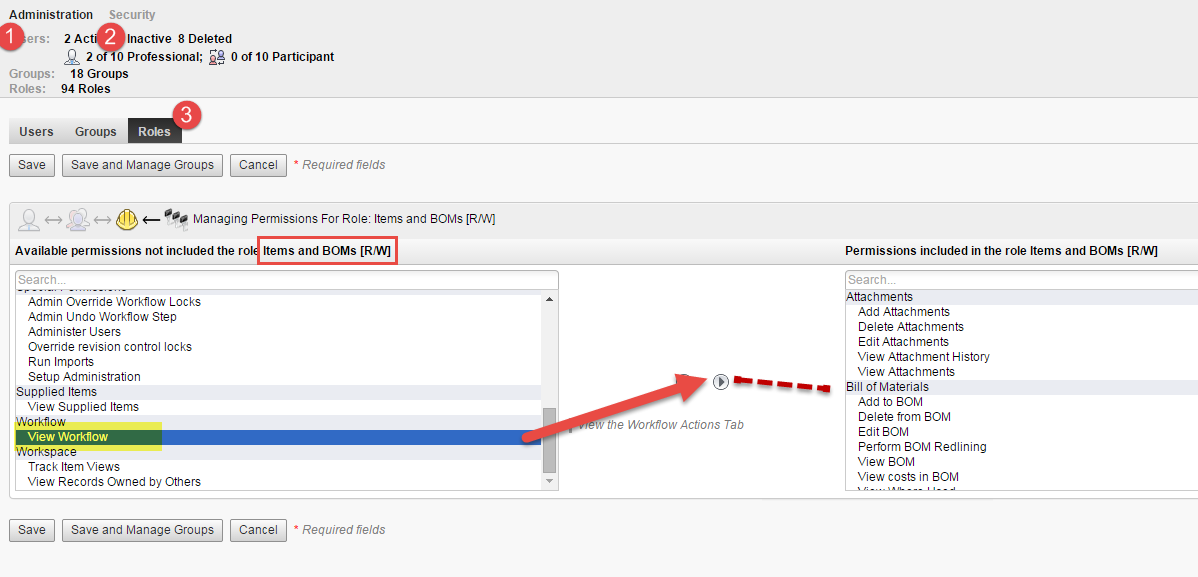1198x577 pixels.
Task: Expand the Attachments permission group
Action: pos(879,296)
